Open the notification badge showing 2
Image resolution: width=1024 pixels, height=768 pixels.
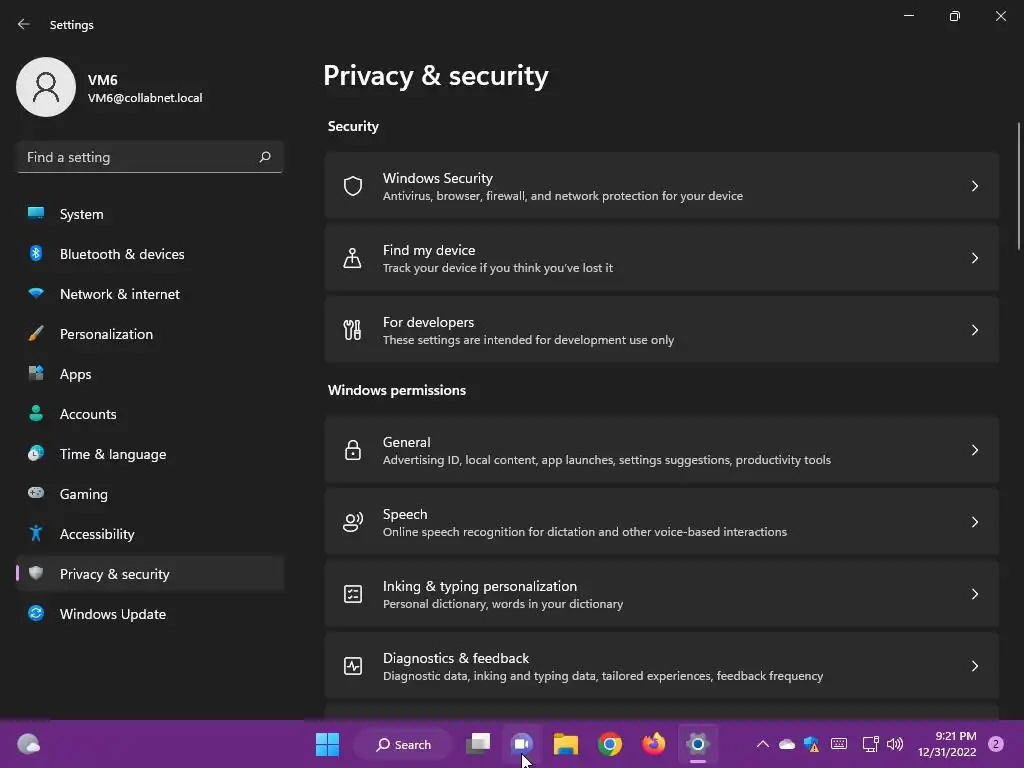(x=996, y=744)
